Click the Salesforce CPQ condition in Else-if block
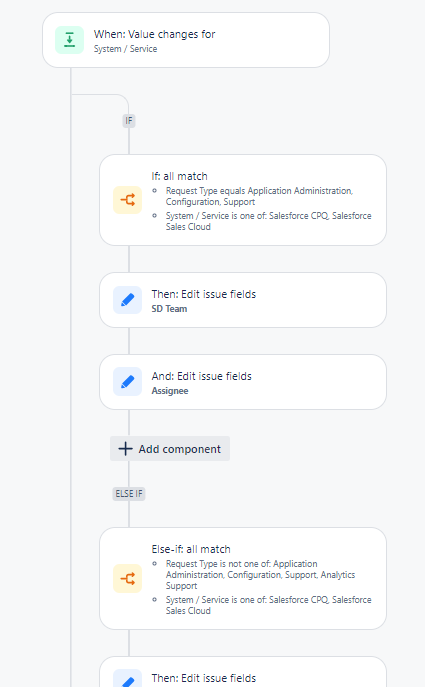 [x=268, y=605]
